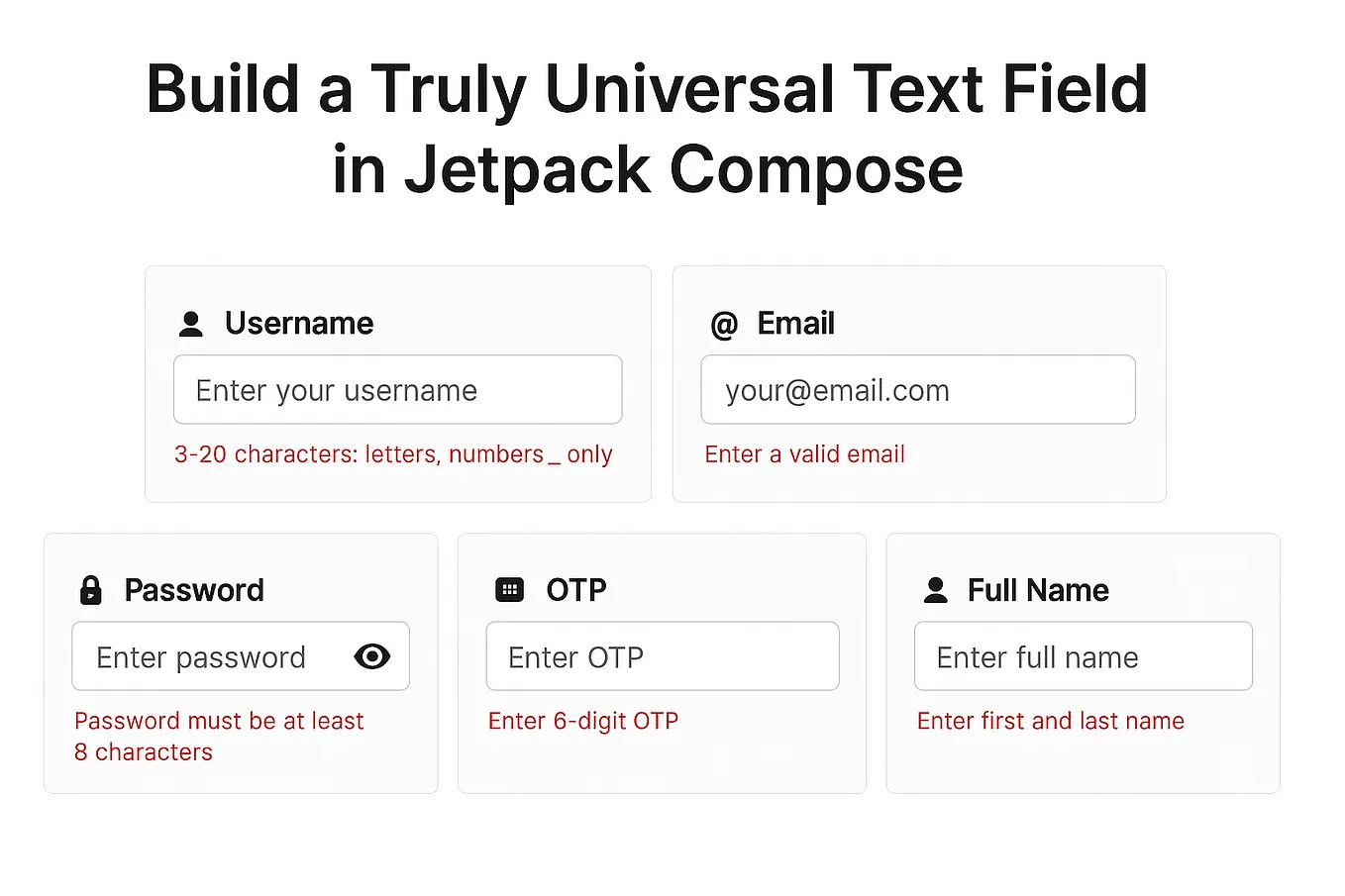Focus the 'your@email.com' email field
The width and height of the screenshot is (1345, 896).
point(918,390)
